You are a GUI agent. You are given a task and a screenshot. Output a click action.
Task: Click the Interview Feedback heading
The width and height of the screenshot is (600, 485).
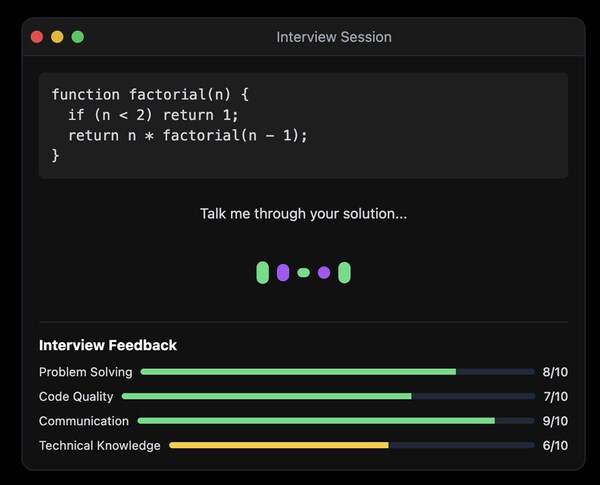point(108,345)
